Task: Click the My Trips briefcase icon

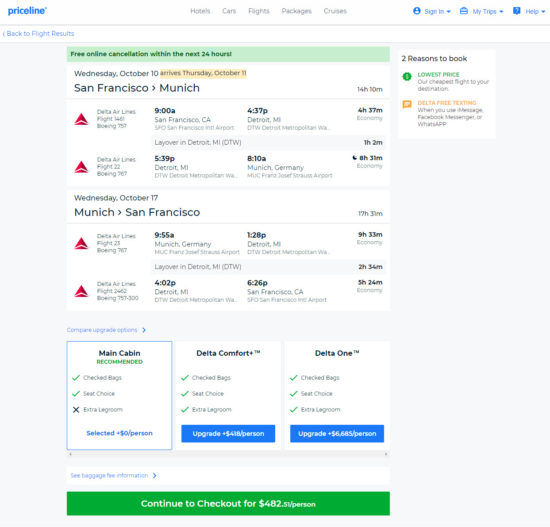Action: pyautogui.click(x=464, y=11)
